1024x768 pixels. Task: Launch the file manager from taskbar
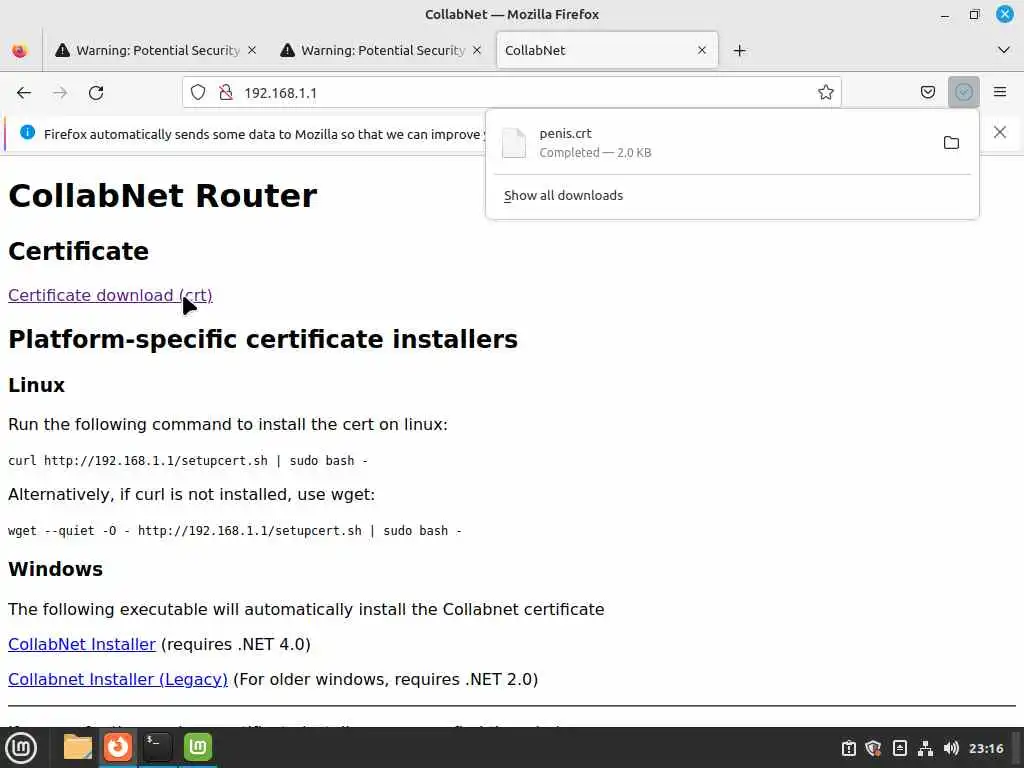point(78,747)
